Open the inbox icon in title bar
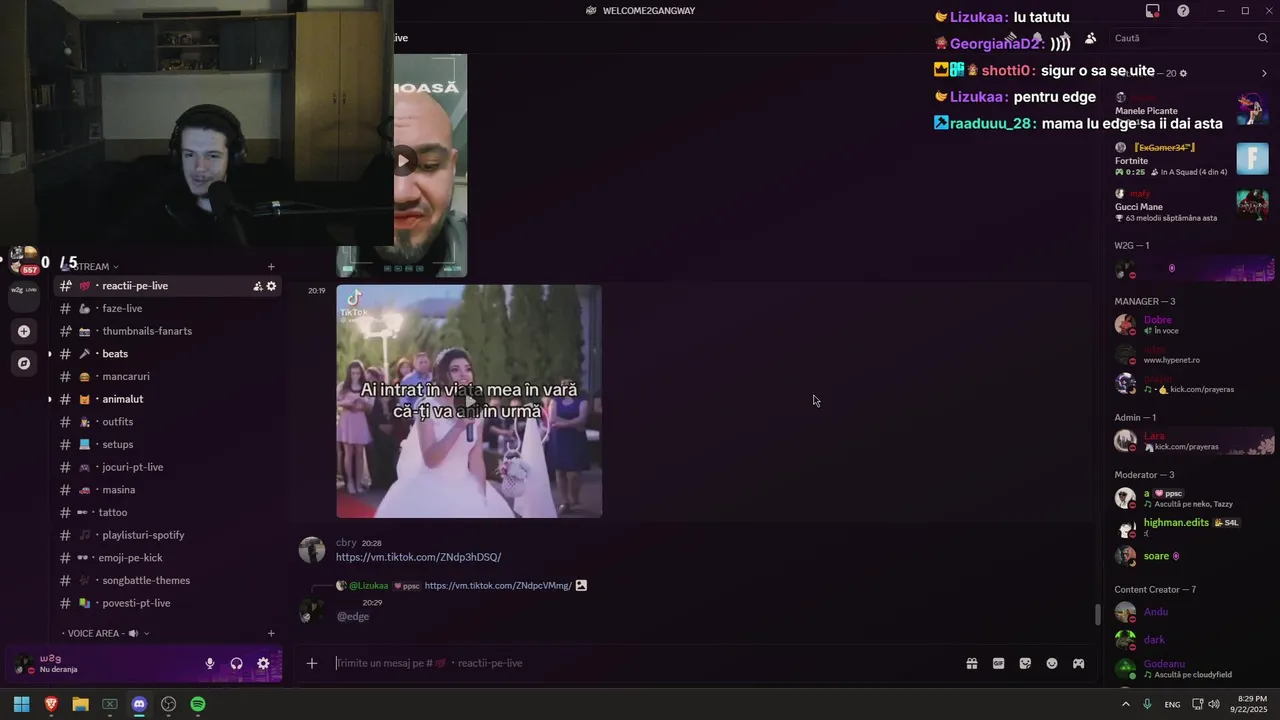1280x720 pixels. (1153, 11)
